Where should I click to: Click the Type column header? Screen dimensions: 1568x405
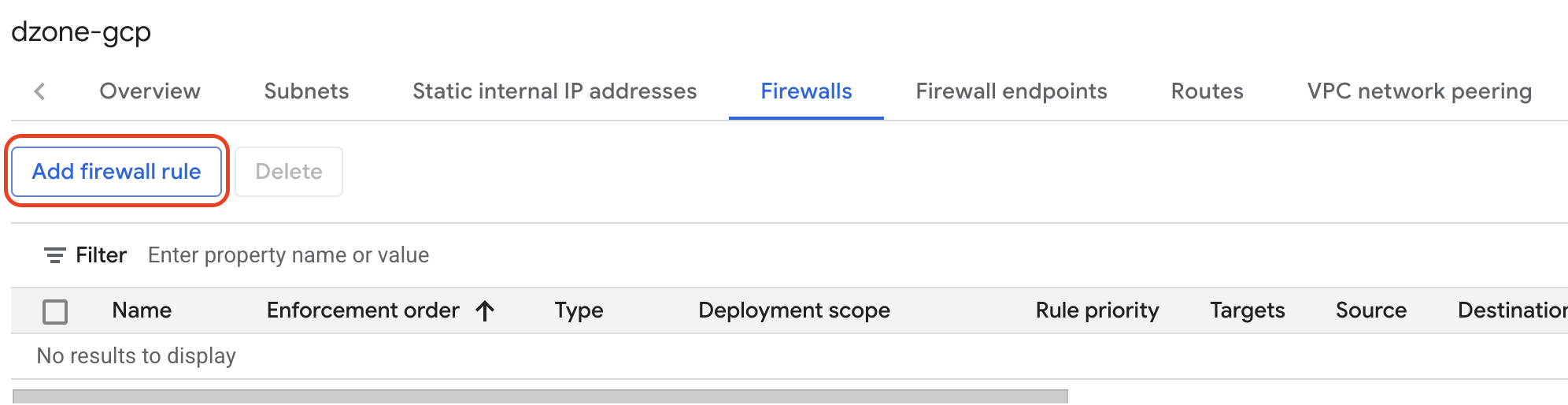point(579,310)
